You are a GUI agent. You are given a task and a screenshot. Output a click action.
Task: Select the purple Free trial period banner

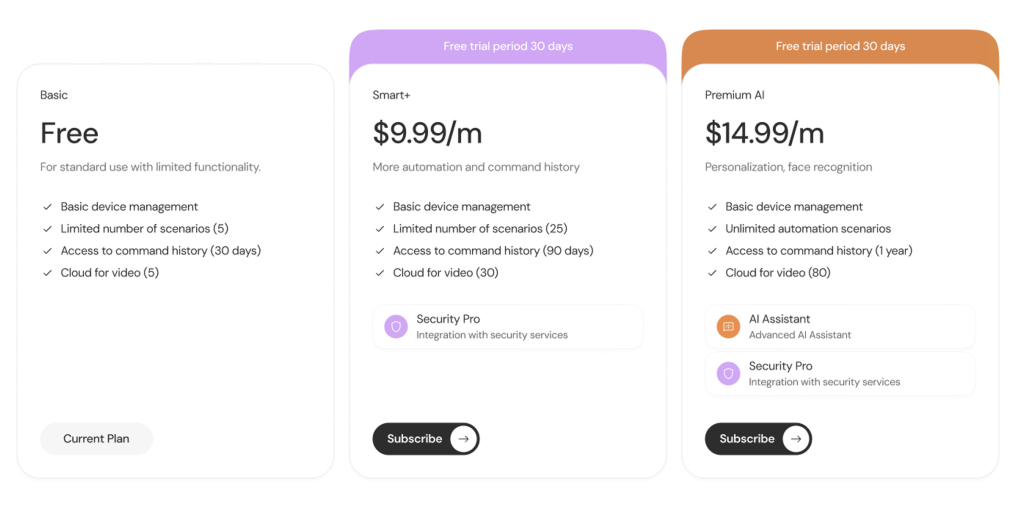click(x=508, y=46)
